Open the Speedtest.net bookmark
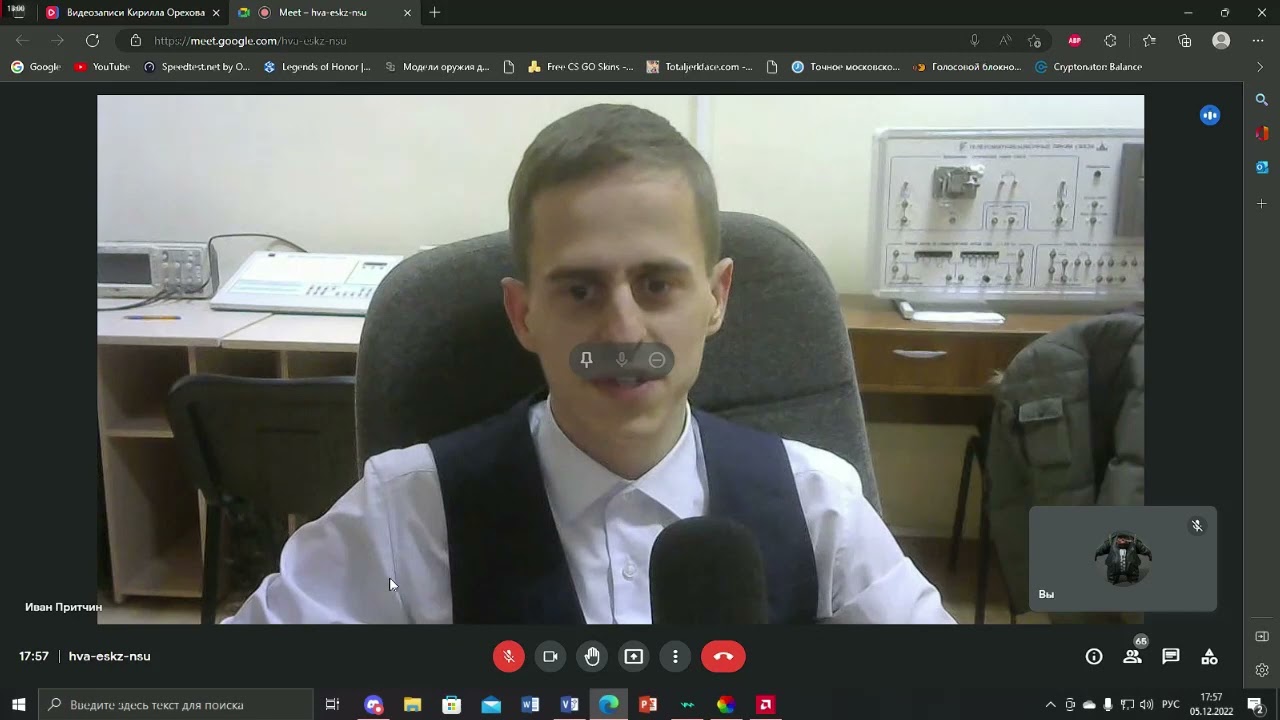This screenshot has width=1280, height=720. pos(197,67)
